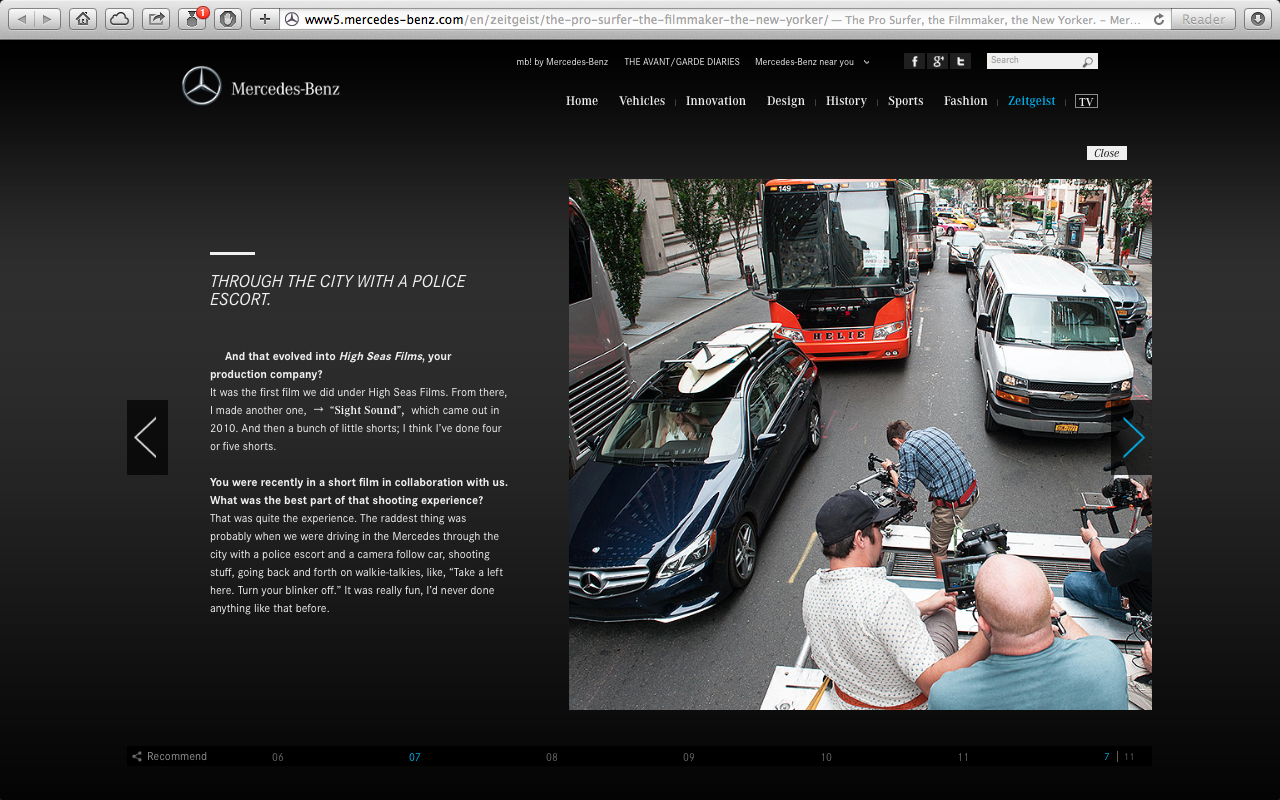Image resolution: width=1280 pixels, height=800 pixels.
Task: Click the heading "THROUGH THE CITY WITH A POLICE ESCORT."
Action: pos(338,290)
